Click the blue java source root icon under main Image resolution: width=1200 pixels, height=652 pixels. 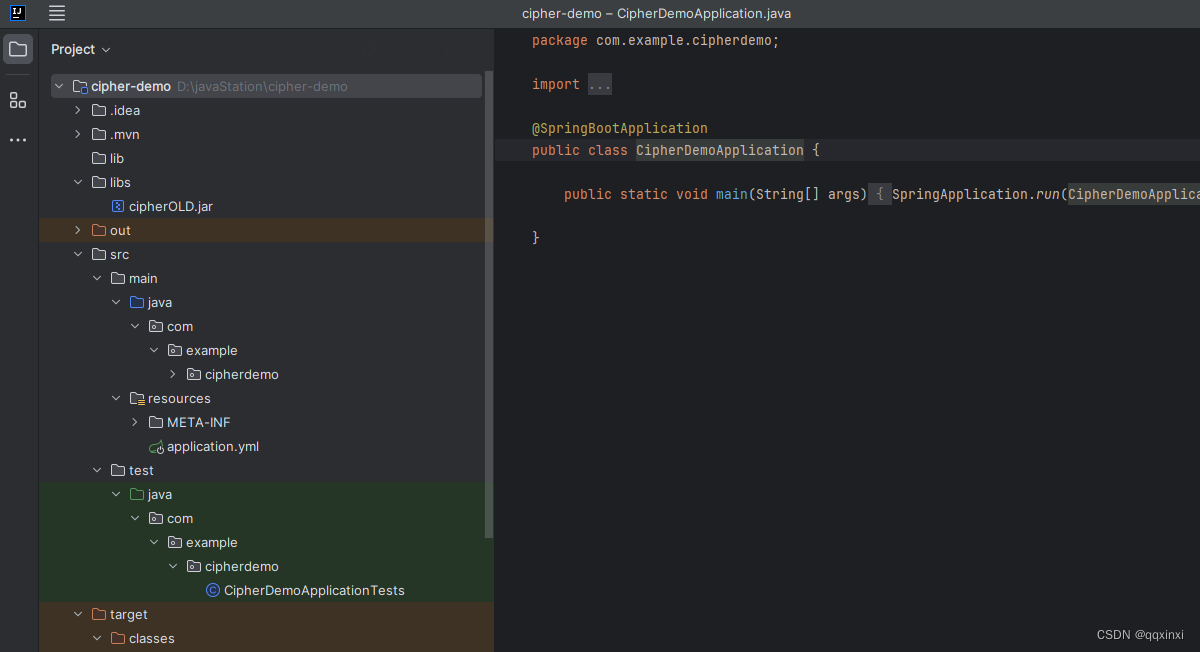[137, 302]
